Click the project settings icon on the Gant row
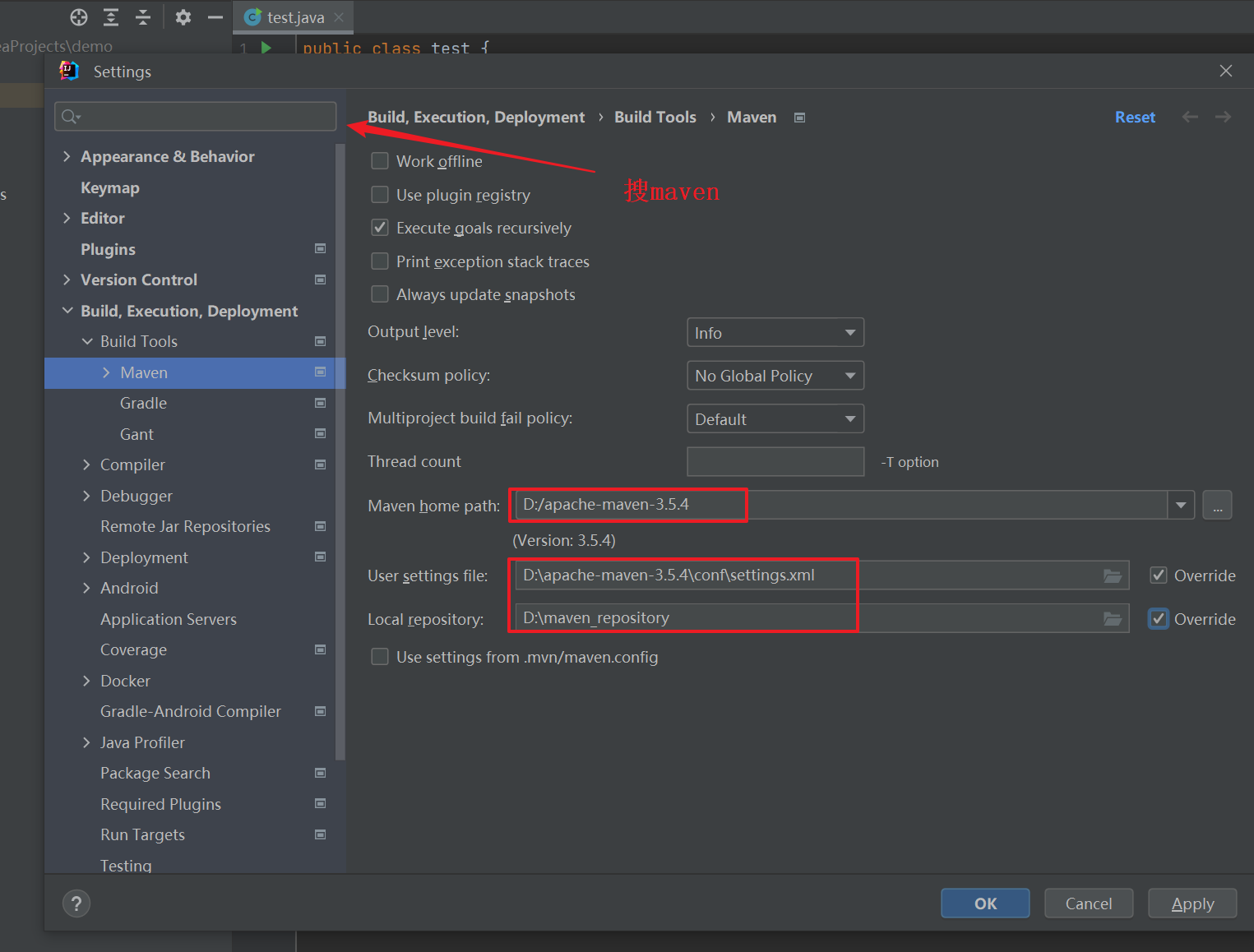 tap(321, 433)
